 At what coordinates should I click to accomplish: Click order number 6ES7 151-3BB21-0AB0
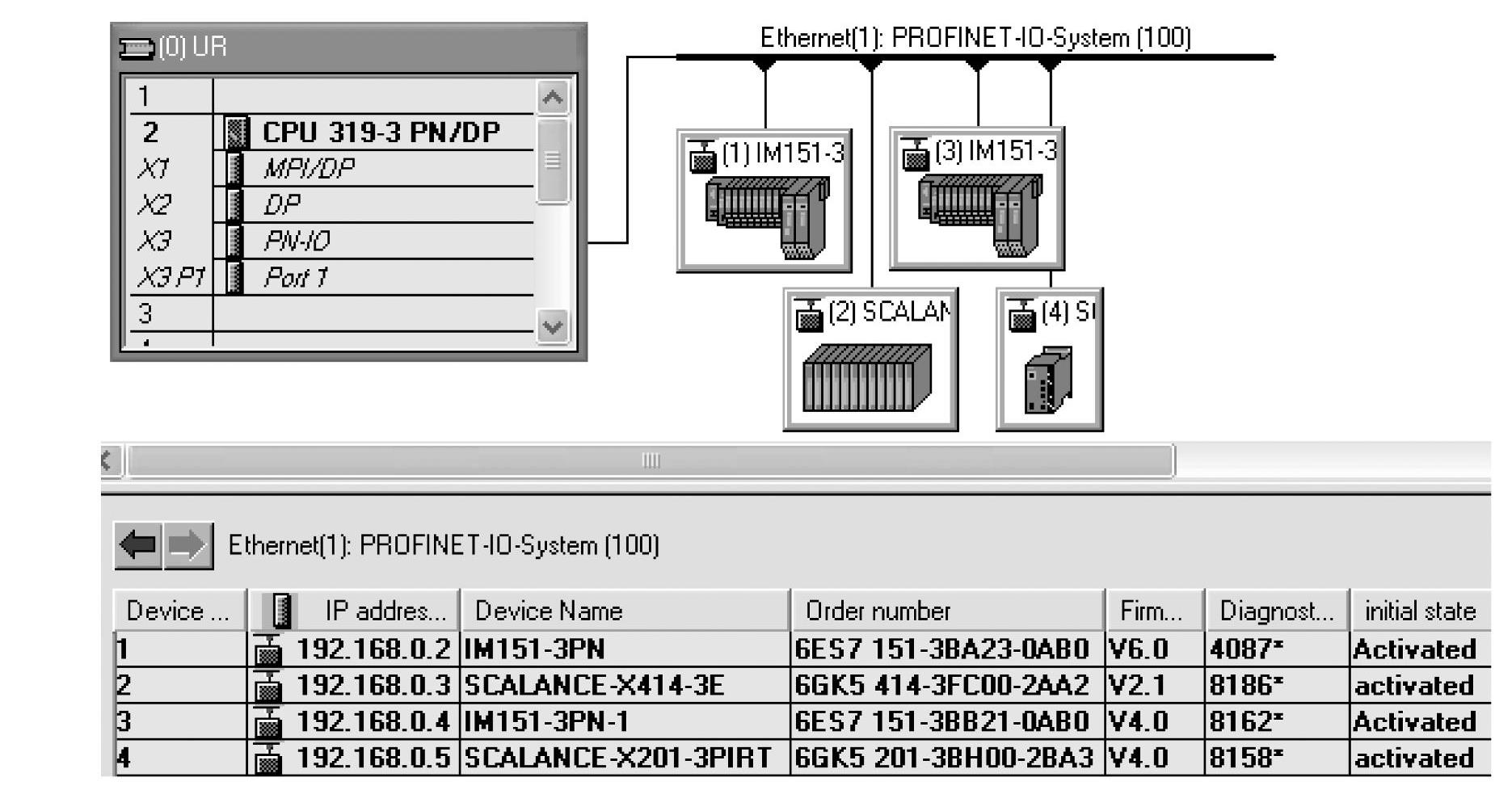click(x=947, y=722)
